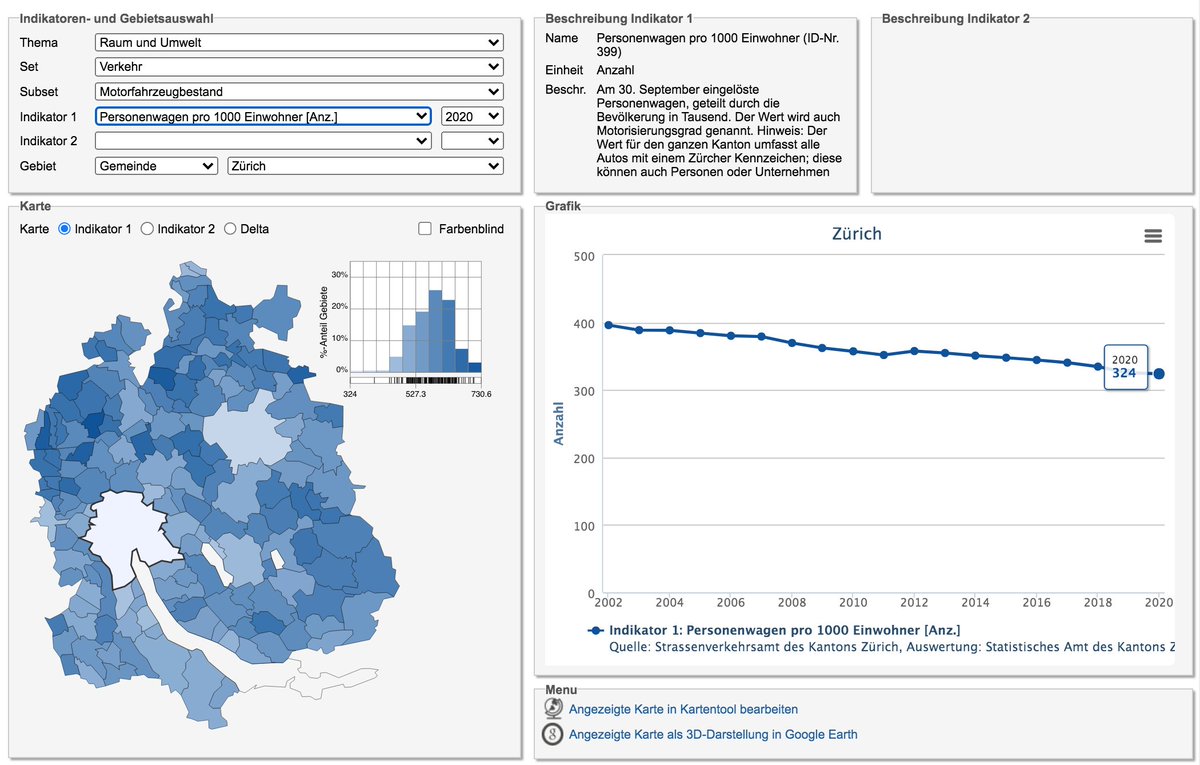The width and height of the screenshot is (1200, 765).
Task: Open Indikator 1 dropdown Personenwagen
Action: point(264,117)
